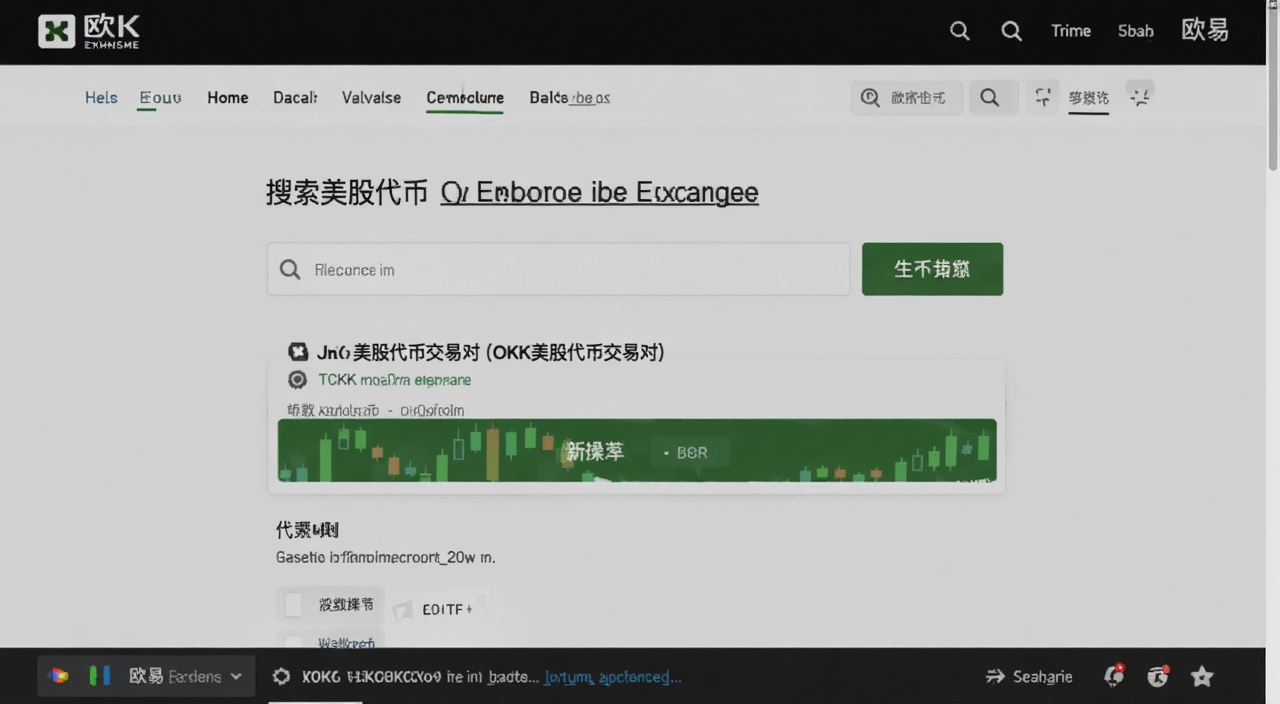Click the Gasetic bffanpimecroort_20w text
The width and height of the screenshot is (1280, 704).
[385, 557]
